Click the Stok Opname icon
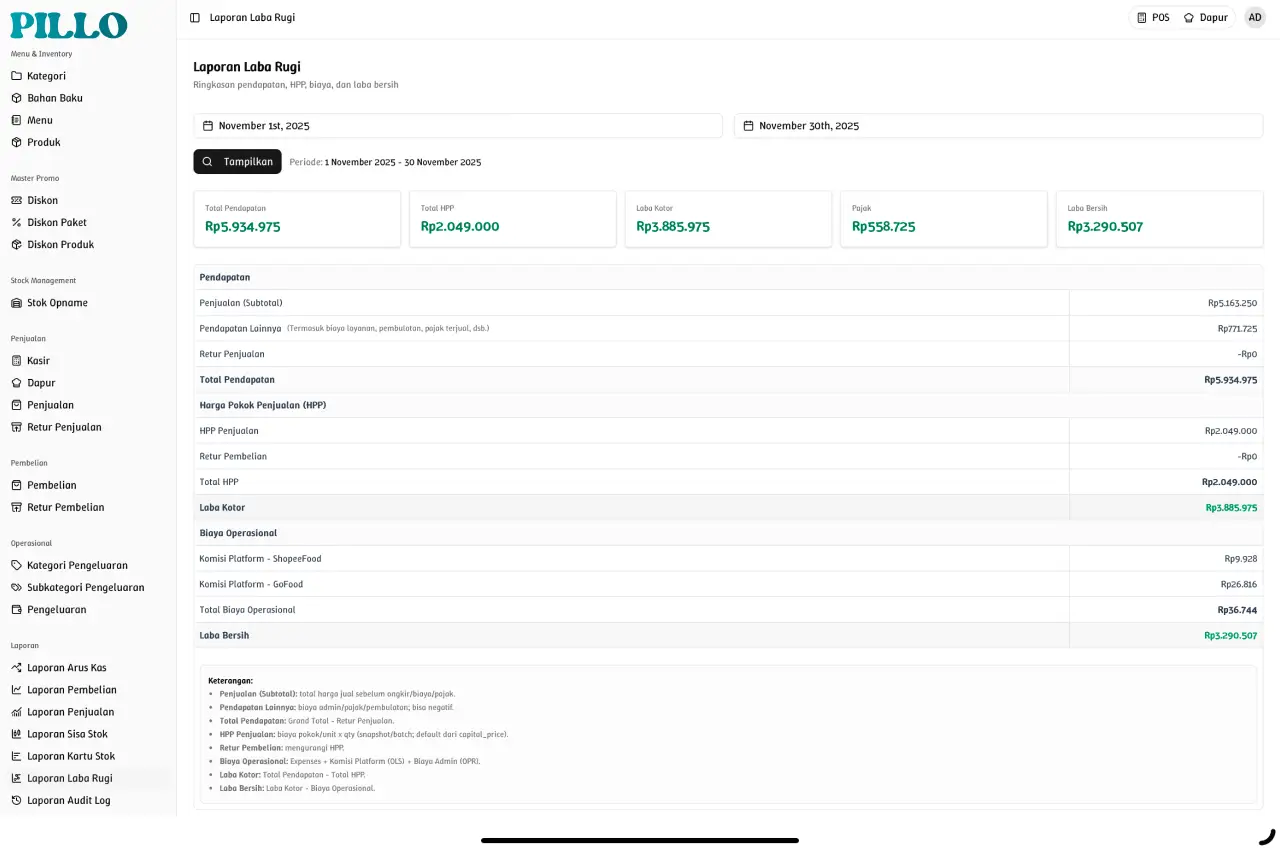 [17, 303]
